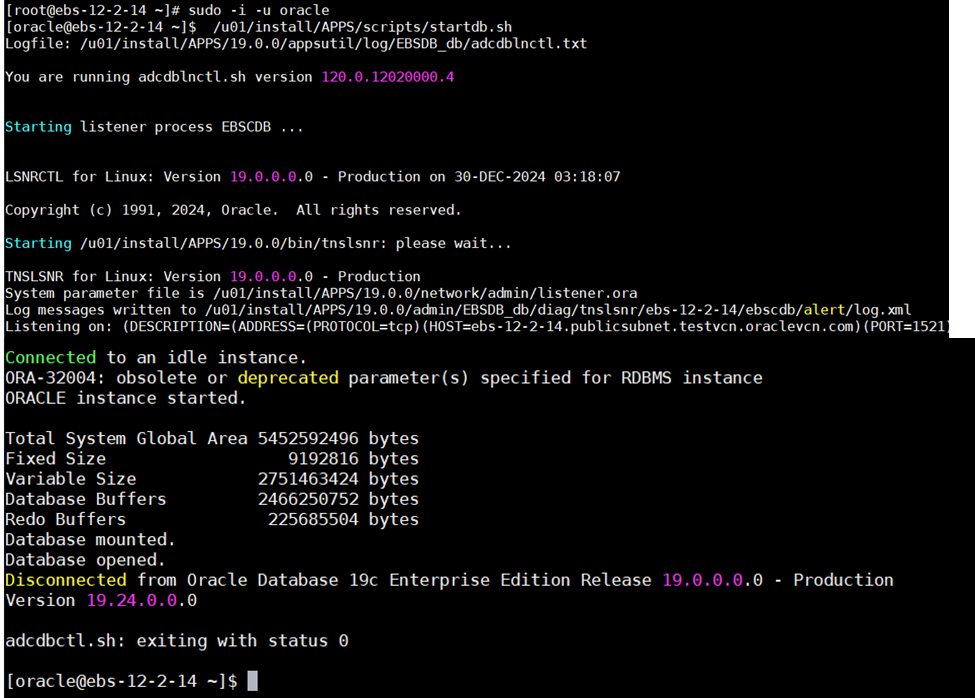
Task: Click the terminal cursor block at the prompt
Action: point(252,681)
